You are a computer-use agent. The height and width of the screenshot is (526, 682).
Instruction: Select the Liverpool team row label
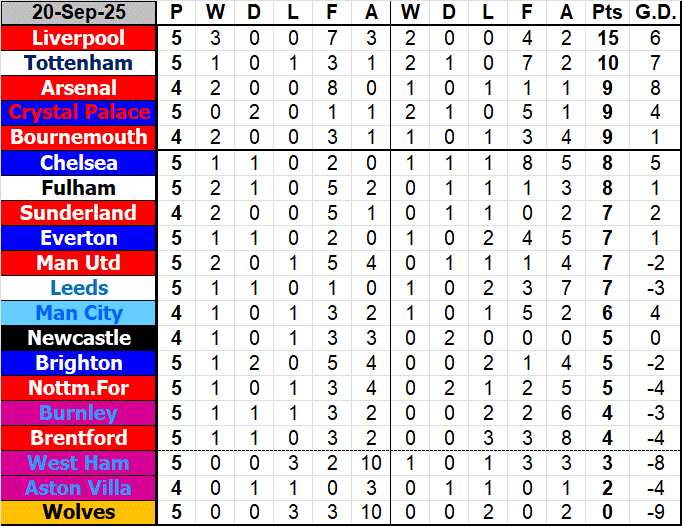(79, 38)
